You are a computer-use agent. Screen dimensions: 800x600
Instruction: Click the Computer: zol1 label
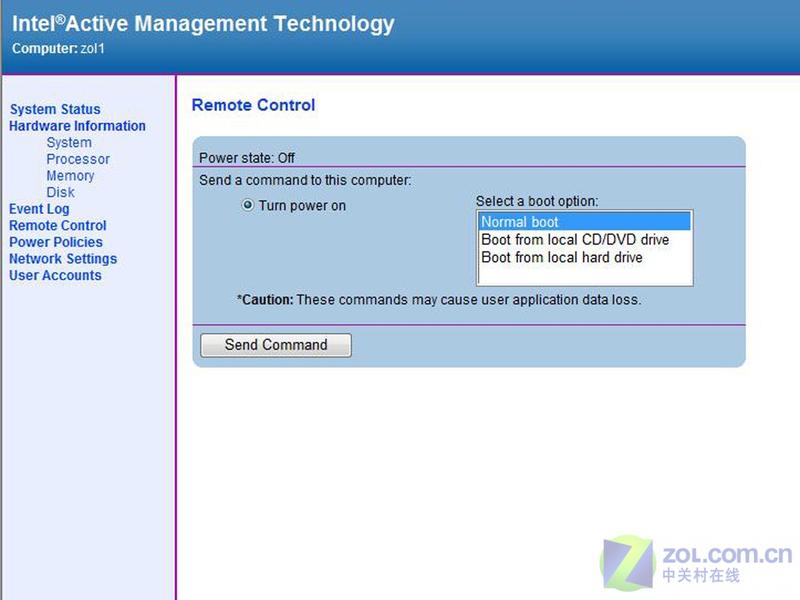58,48
